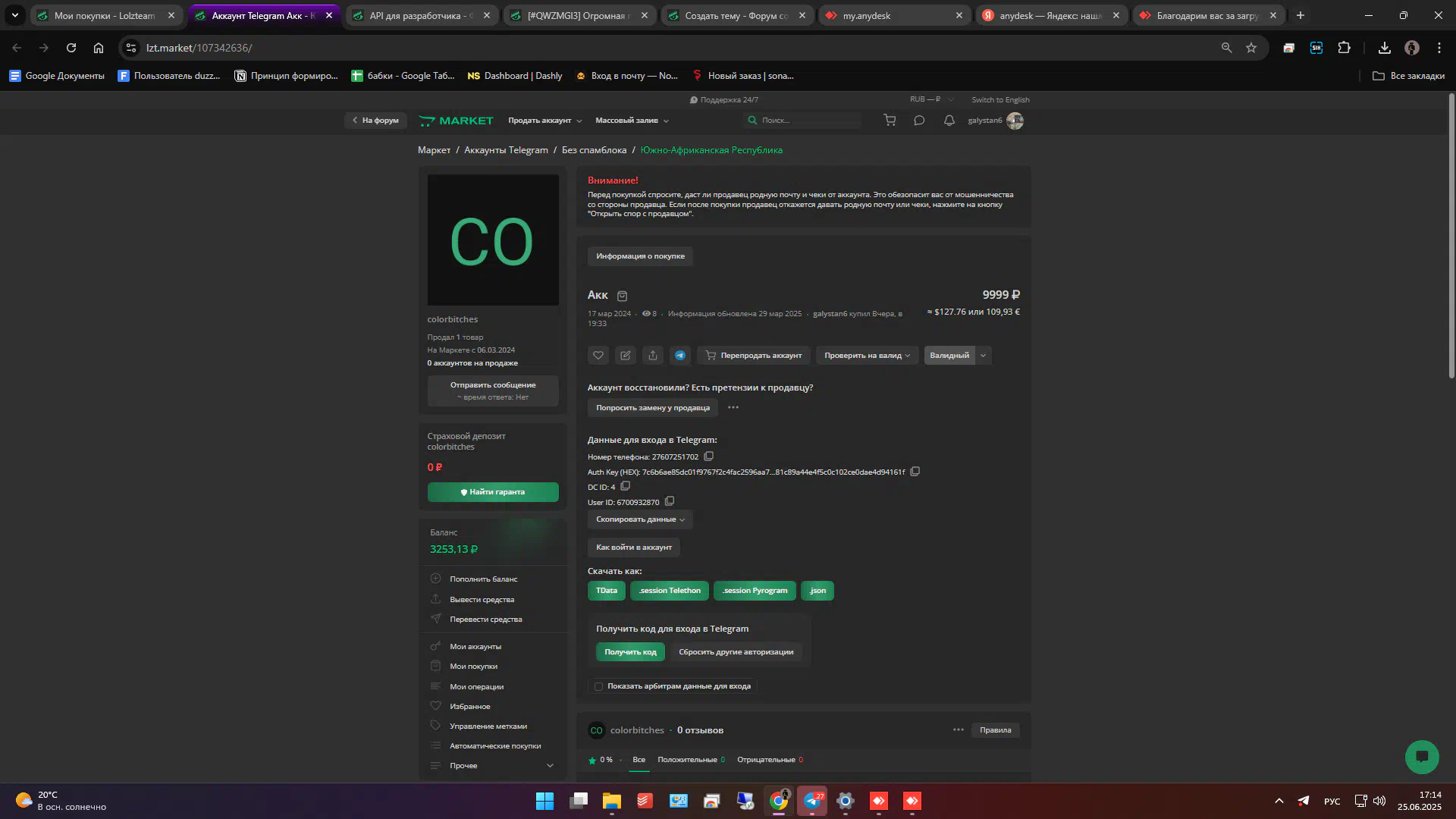This screenshot has height=819, width=1456.
Task: Click the edit note pencil icon
Action: tap(626, 355)
